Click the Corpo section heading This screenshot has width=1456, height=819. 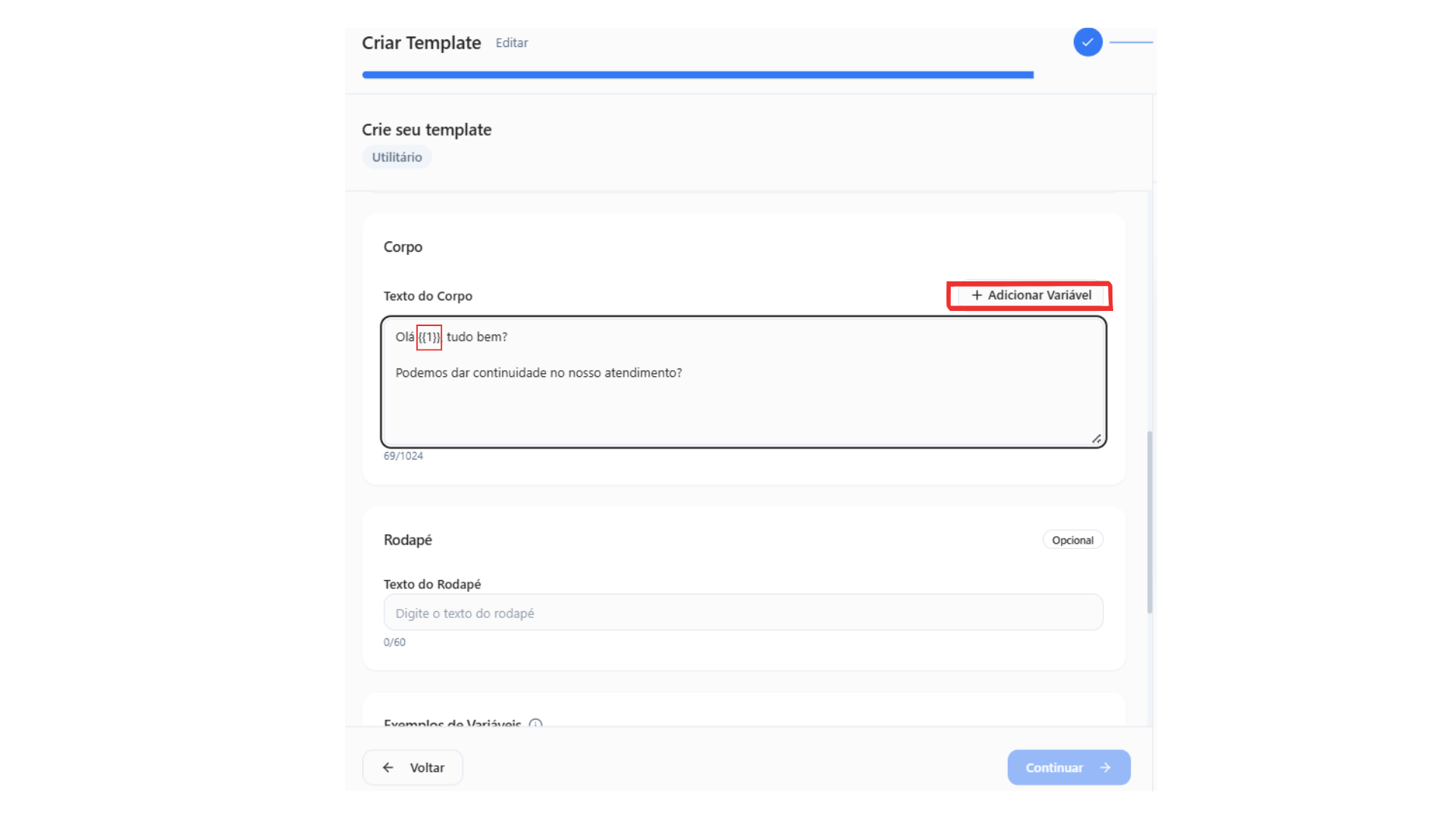click(x=403, y=247)
